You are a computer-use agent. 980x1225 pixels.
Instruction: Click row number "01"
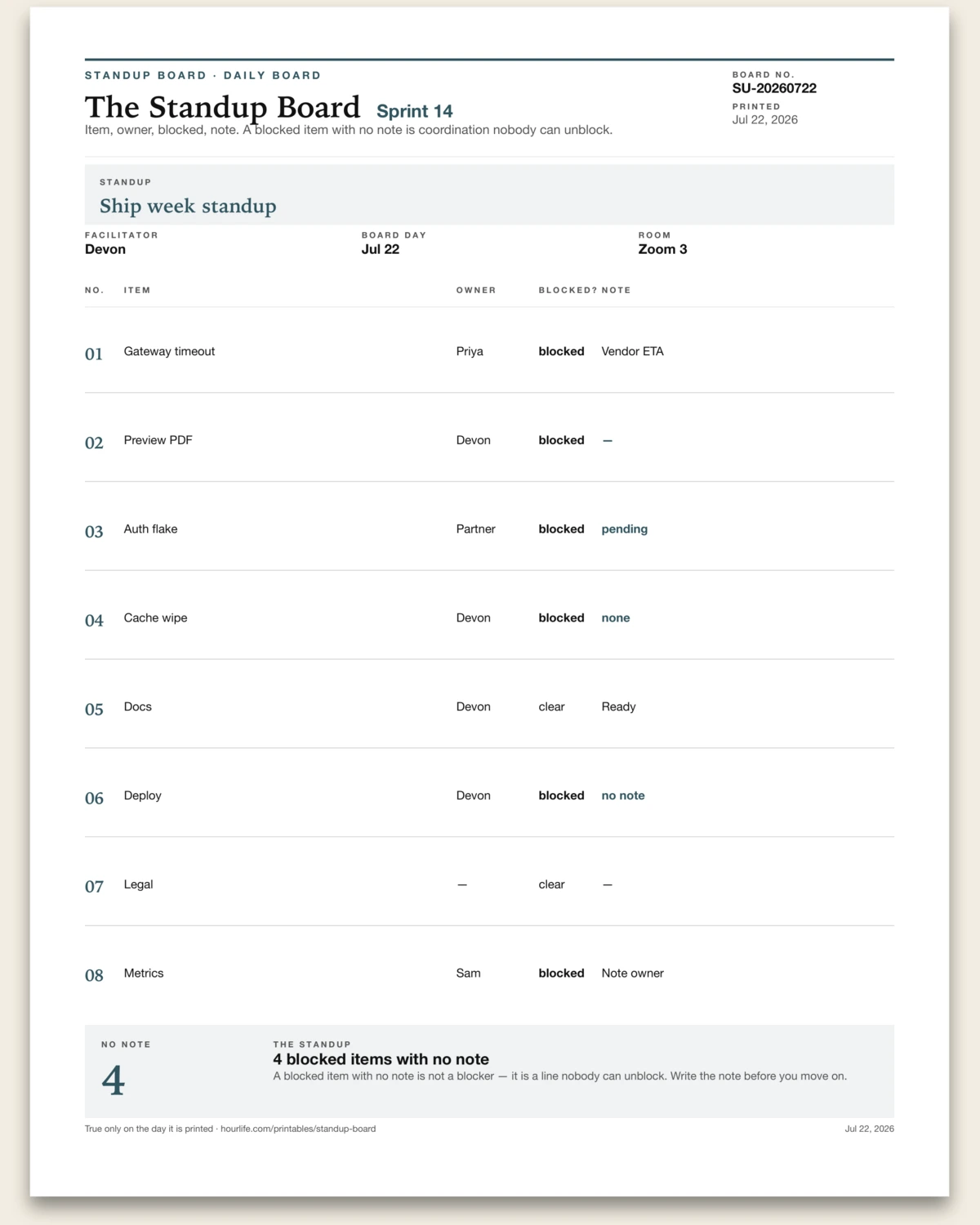point(94,354)
